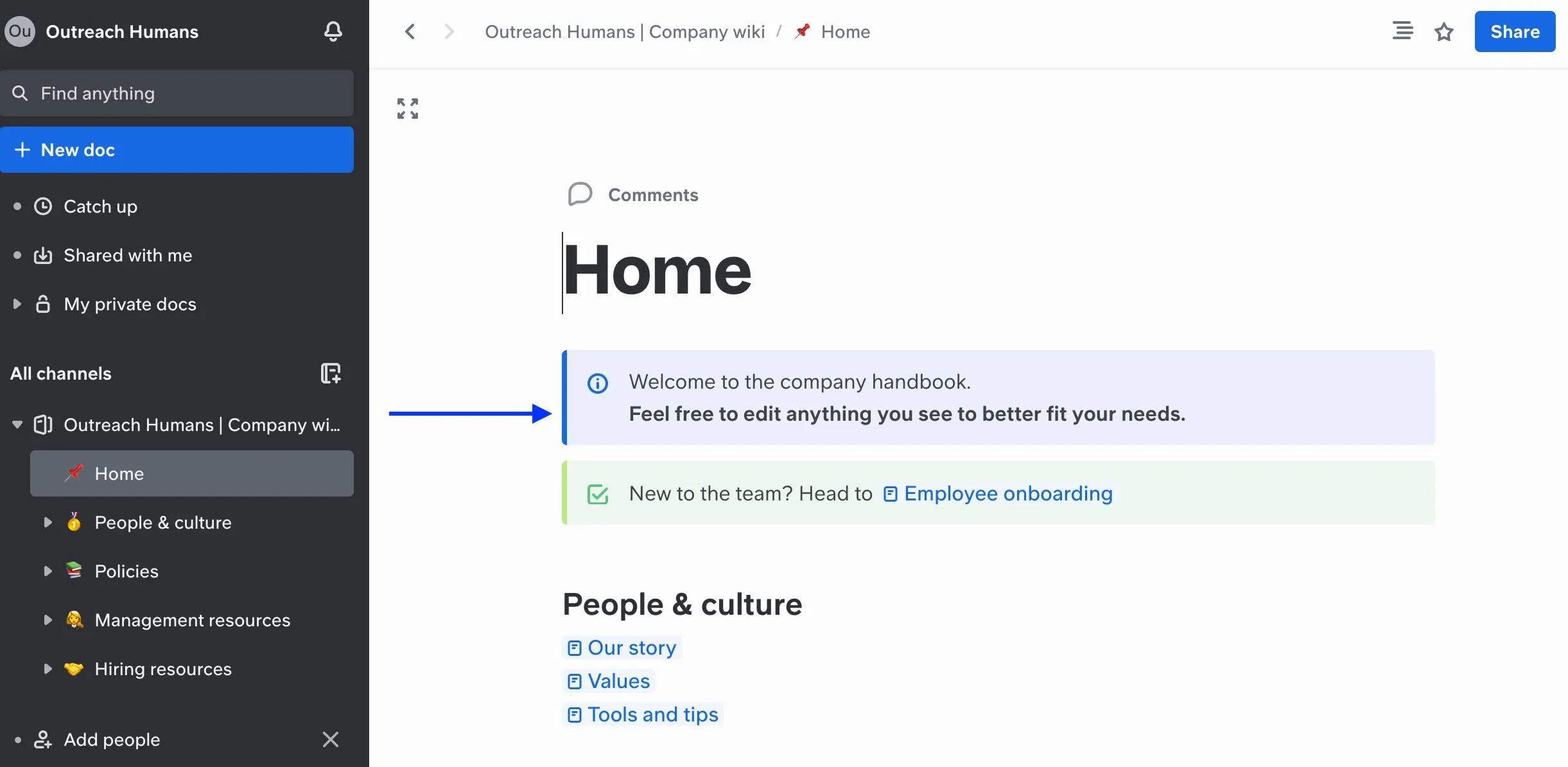The image size is (1568, 767).
Task: Click the All channels panel icon
Action: pos(330,373)
